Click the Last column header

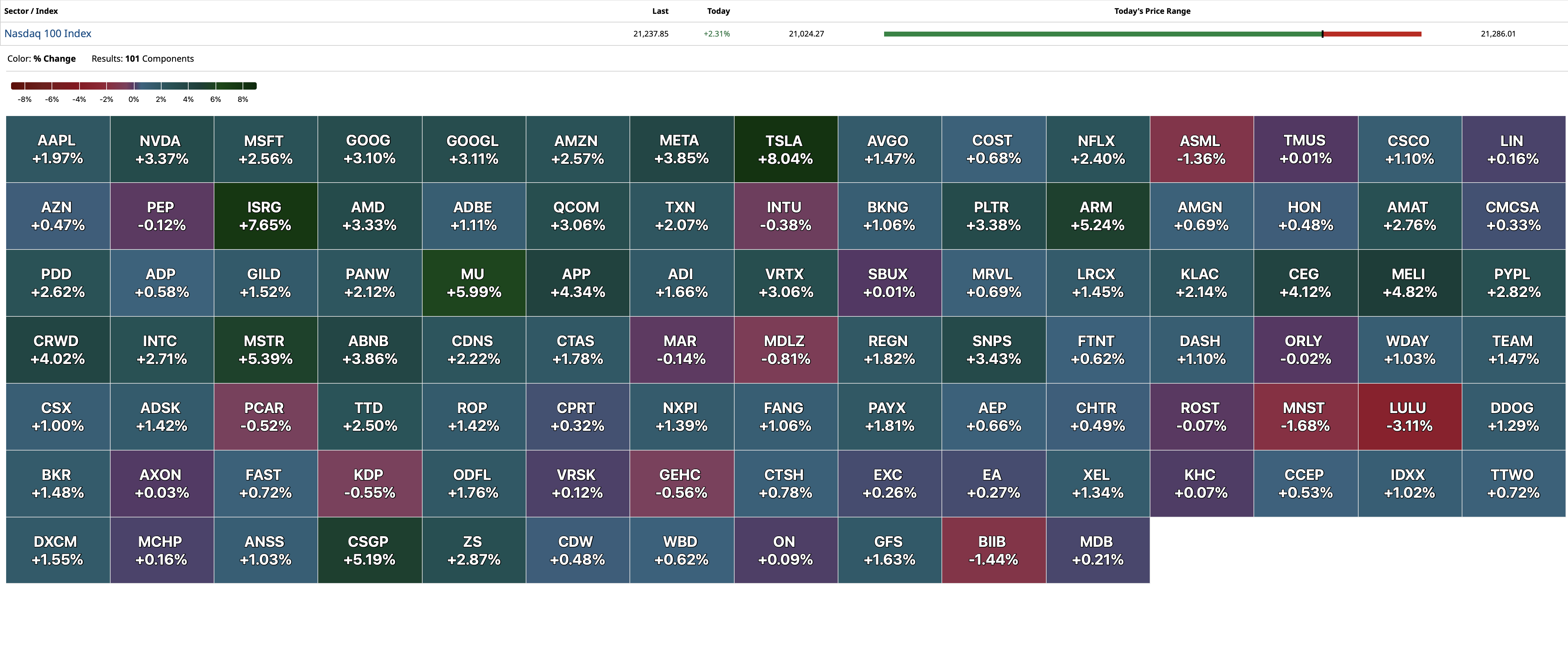660,11
